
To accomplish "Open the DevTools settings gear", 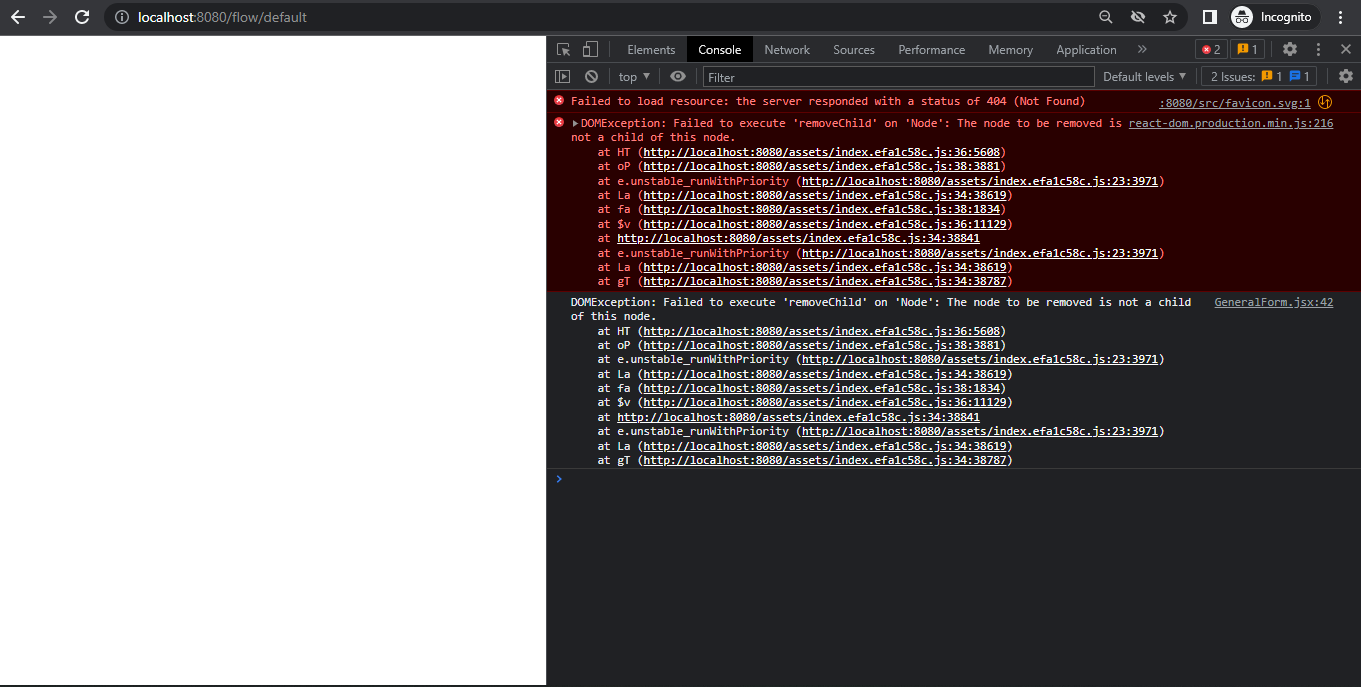I will click(1290, 49).
